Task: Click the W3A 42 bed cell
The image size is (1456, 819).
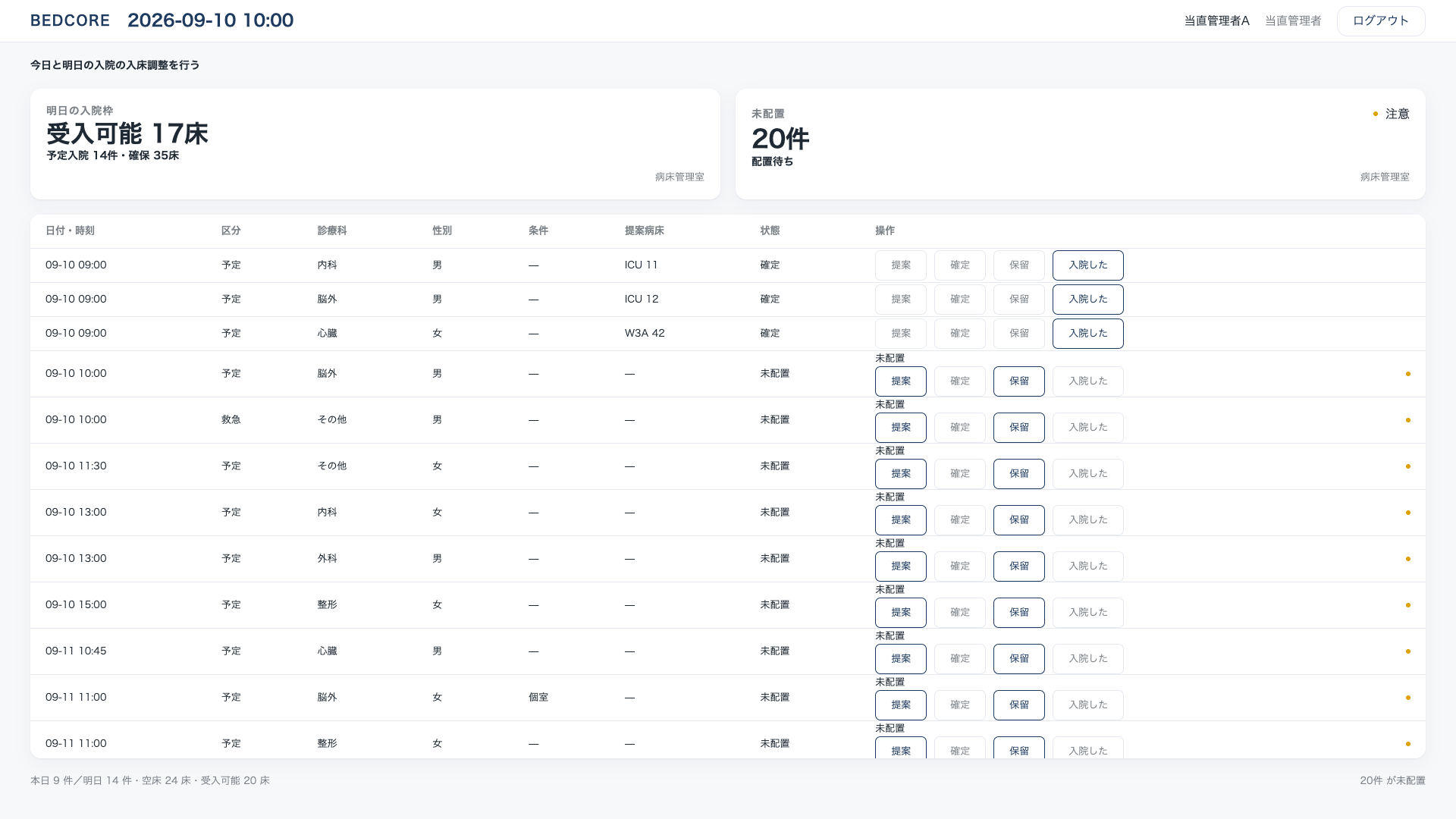Action: coord(645,334)
